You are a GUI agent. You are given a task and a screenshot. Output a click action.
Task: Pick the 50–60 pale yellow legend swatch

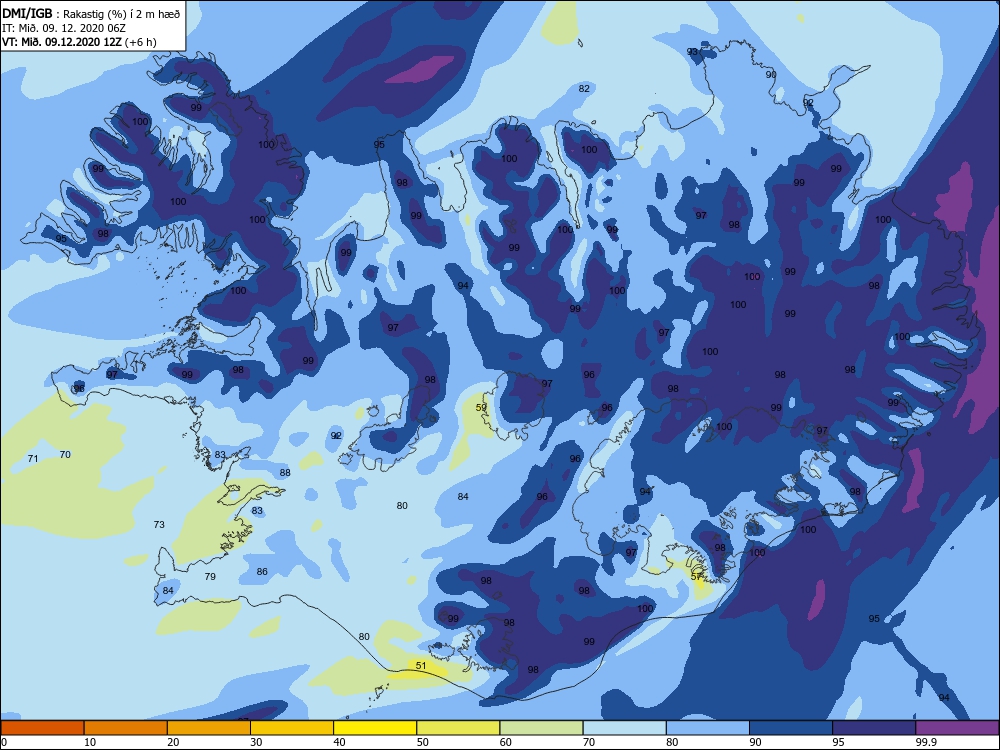[458, 728]
